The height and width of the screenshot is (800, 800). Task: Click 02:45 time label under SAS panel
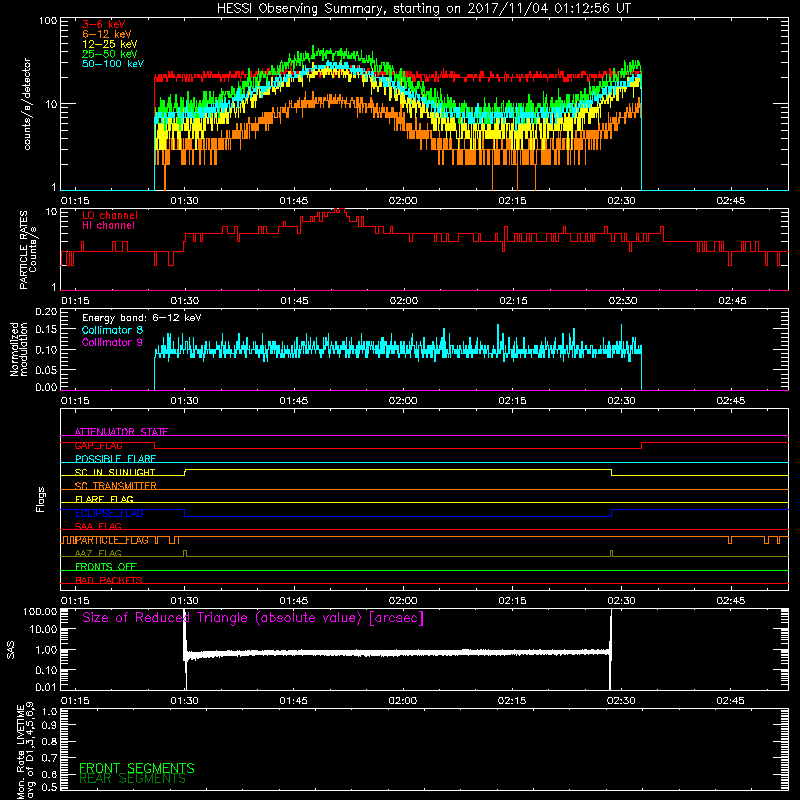click(730, 701)
